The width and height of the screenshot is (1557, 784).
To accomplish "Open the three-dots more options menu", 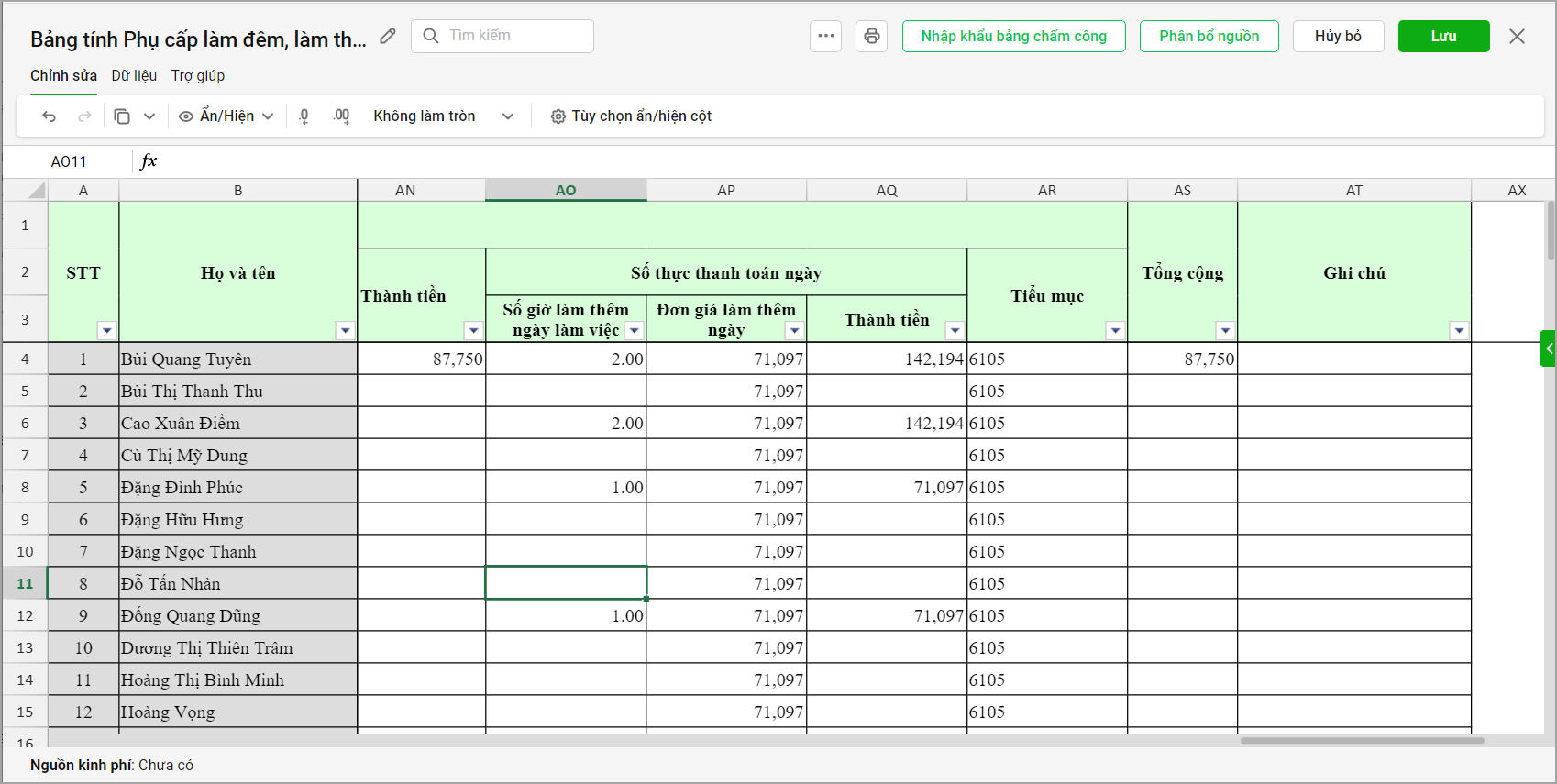I will 825,37.
